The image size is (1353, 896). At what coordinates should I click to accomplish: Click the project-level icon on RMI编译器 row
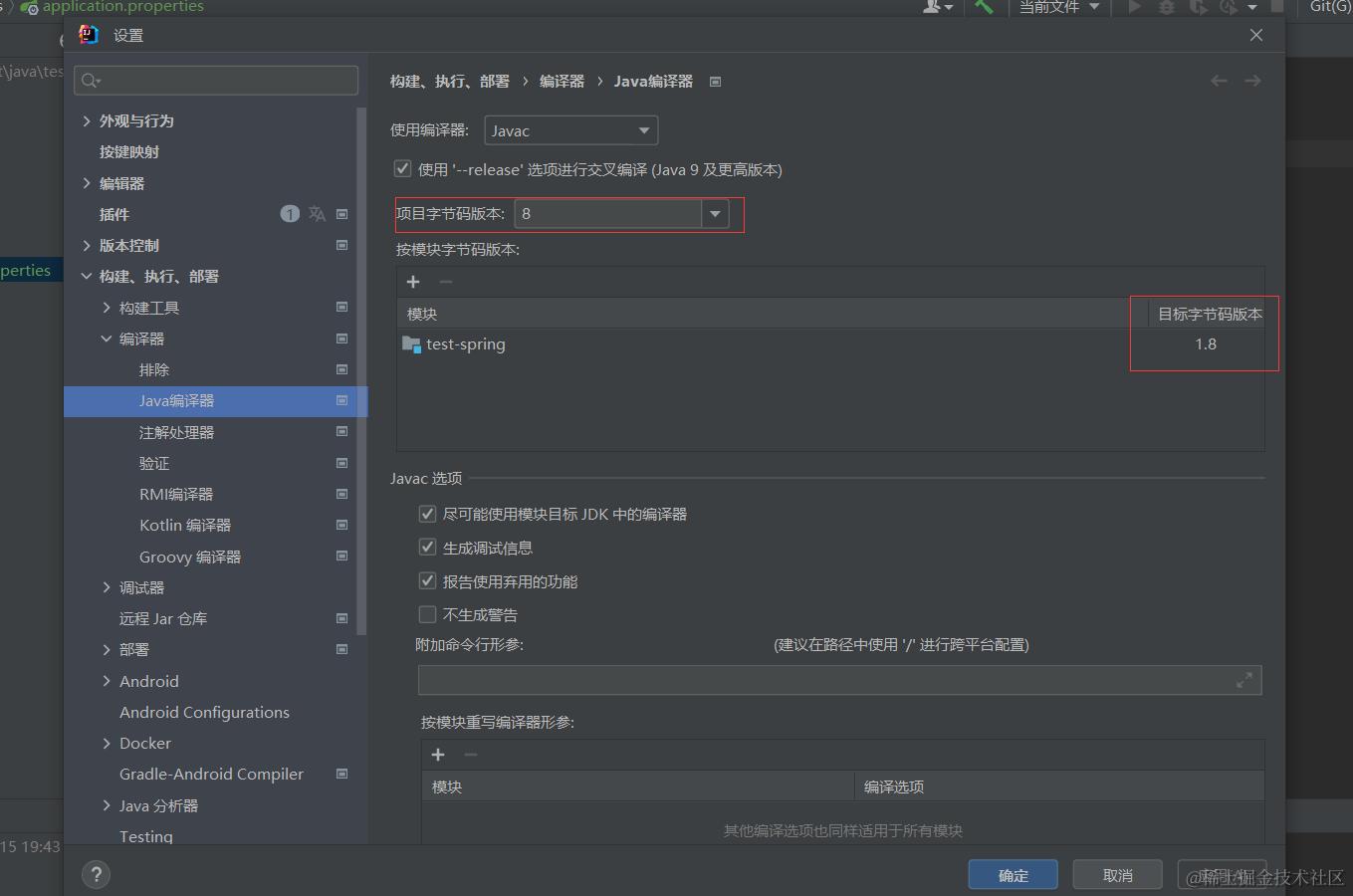click(x=341, y=494)
